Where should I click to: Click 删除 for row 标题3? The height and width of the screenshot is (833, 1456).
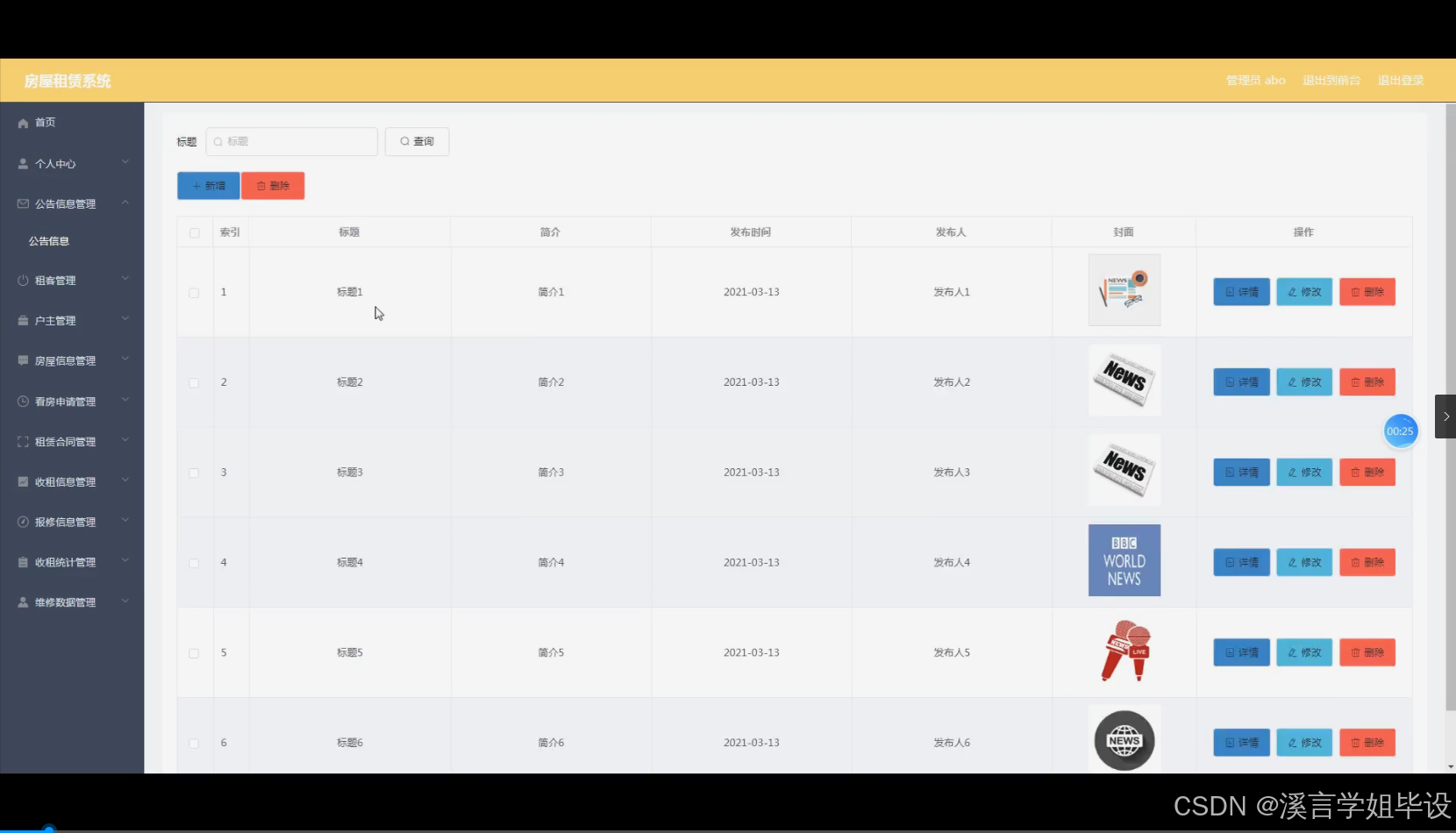[1367, 472]
